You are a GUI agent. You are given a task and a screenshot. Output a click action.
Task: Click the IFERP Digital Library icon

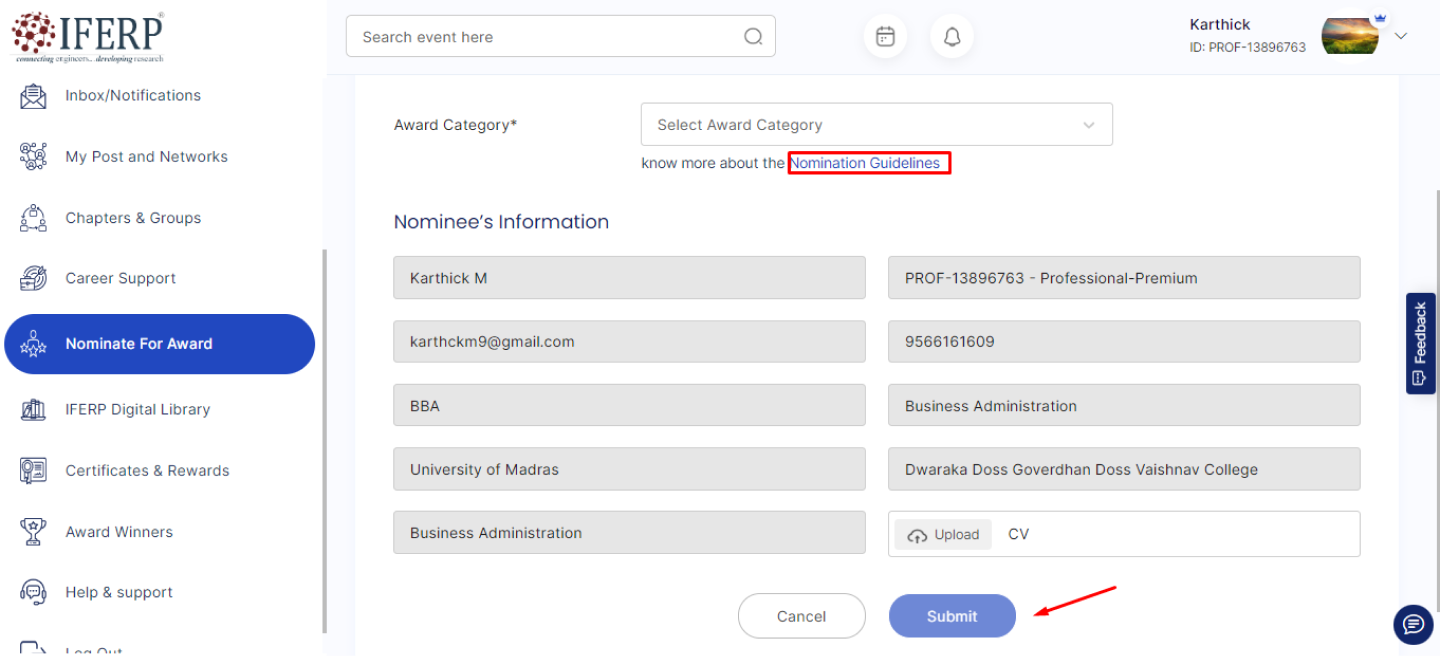tap(33, 410)
